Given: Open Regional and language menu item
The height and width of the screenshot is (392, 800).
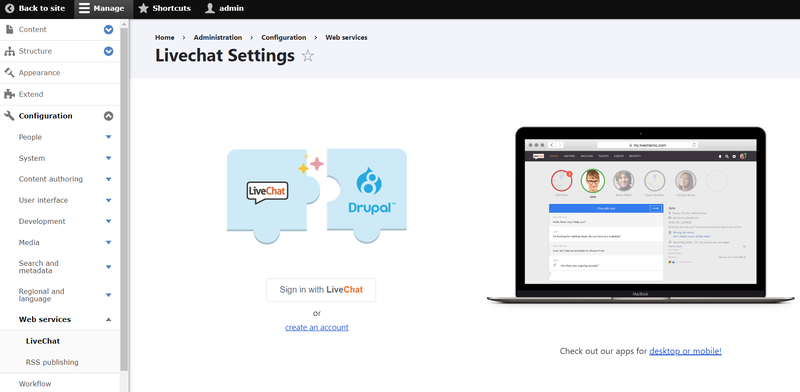Looking at the screenshot, I should (x=41, y=295).
